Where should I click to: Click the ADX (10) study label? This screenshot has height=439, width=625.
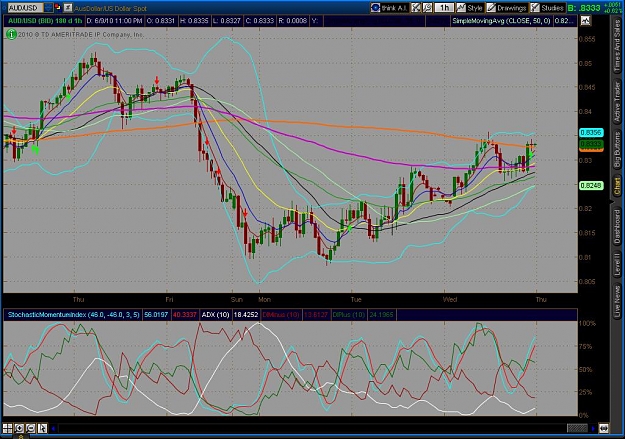[215, 315]
